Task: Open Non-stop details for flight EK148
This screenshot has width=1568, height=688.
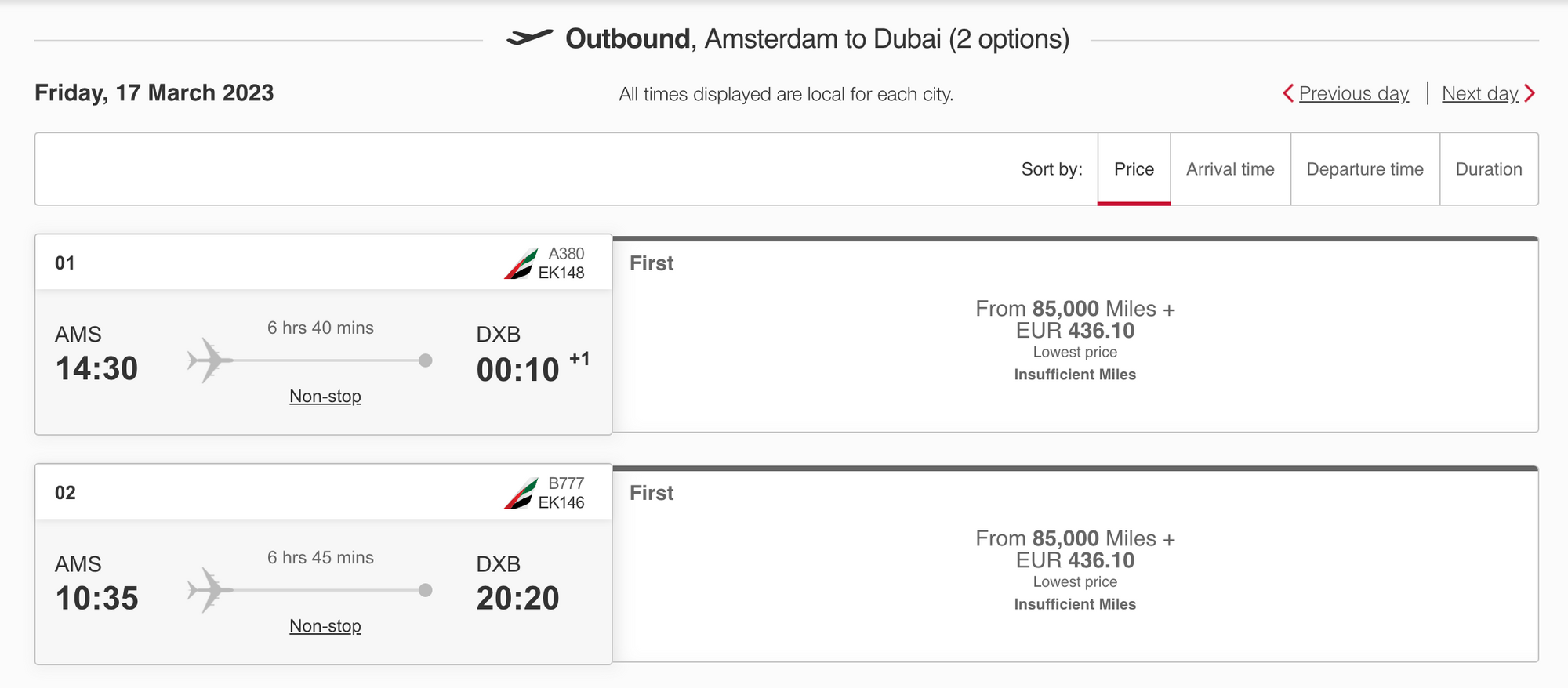Action: pyautogui.click(x=325, y=396)
